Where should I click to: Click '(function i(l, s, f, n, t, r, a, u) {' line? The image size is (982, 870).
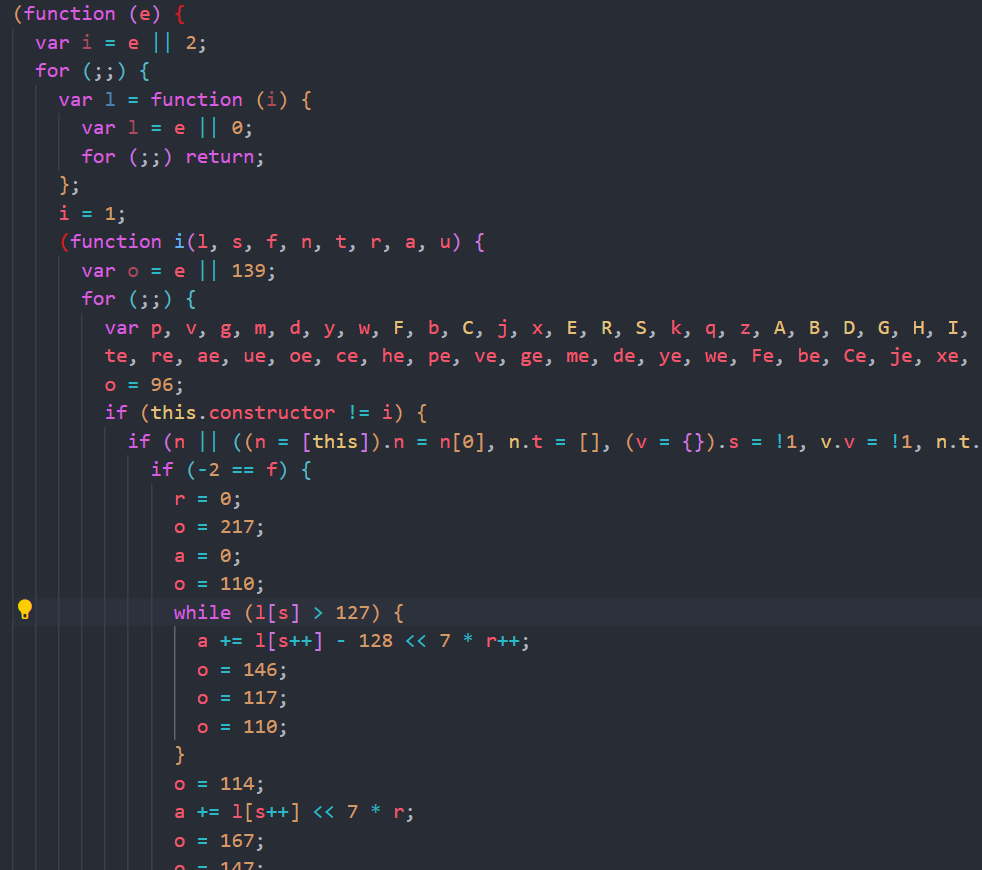272,242
